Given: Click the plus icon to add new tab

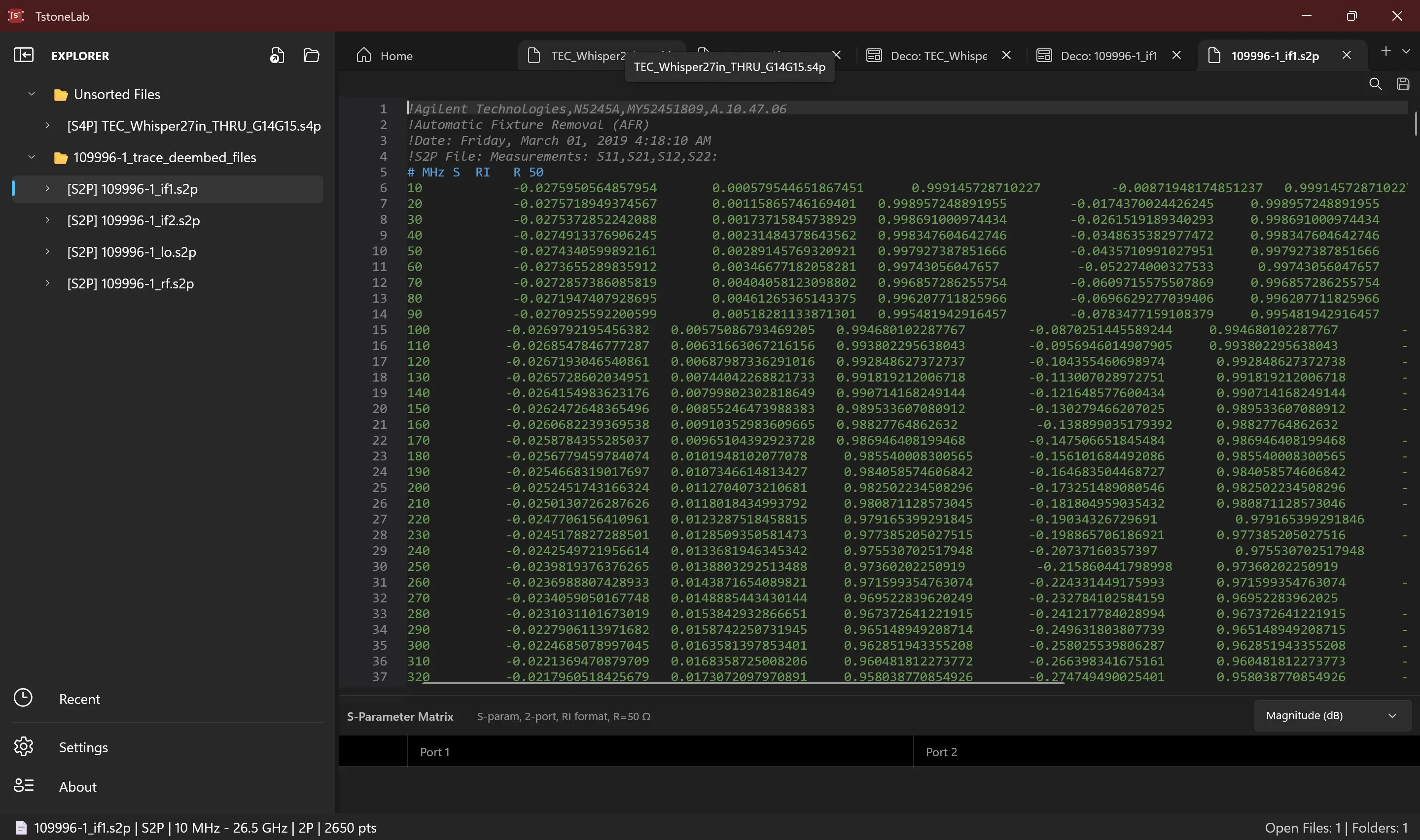Looking at the screenshot, I should pos(1385,51).
